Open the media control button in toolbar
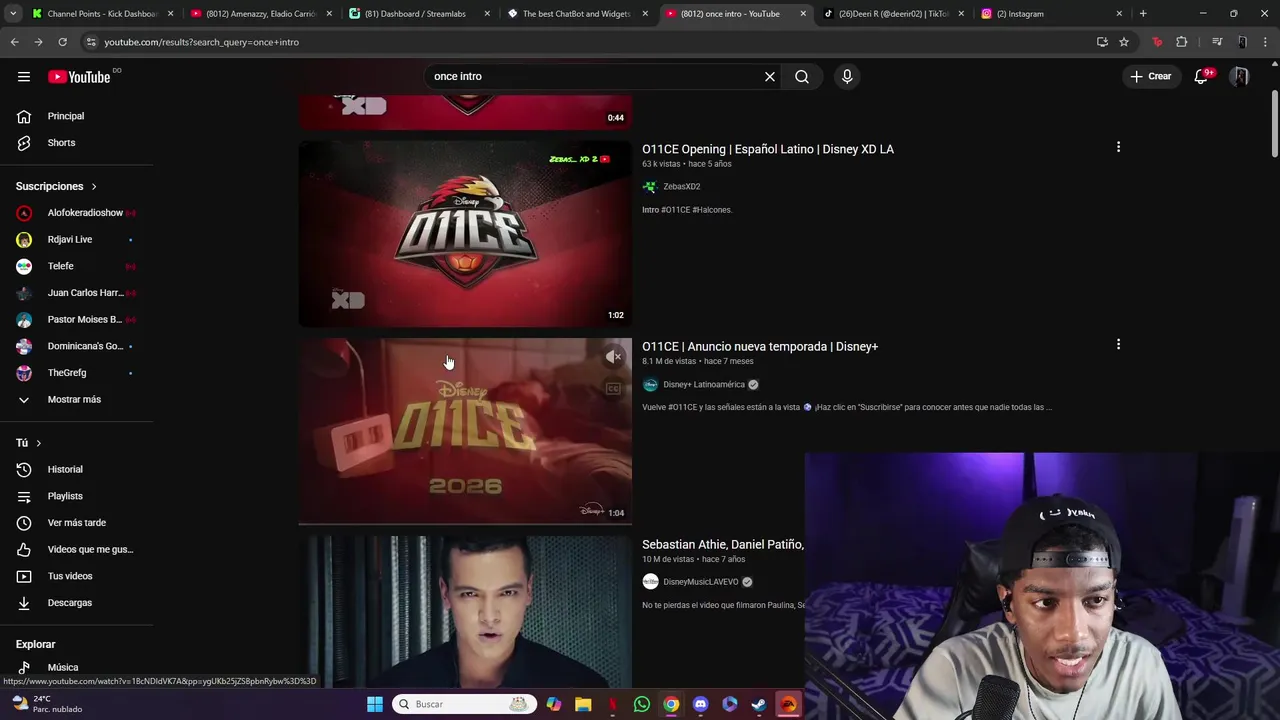Viewport: 1280px width, 720px height. pos(1217,42)
